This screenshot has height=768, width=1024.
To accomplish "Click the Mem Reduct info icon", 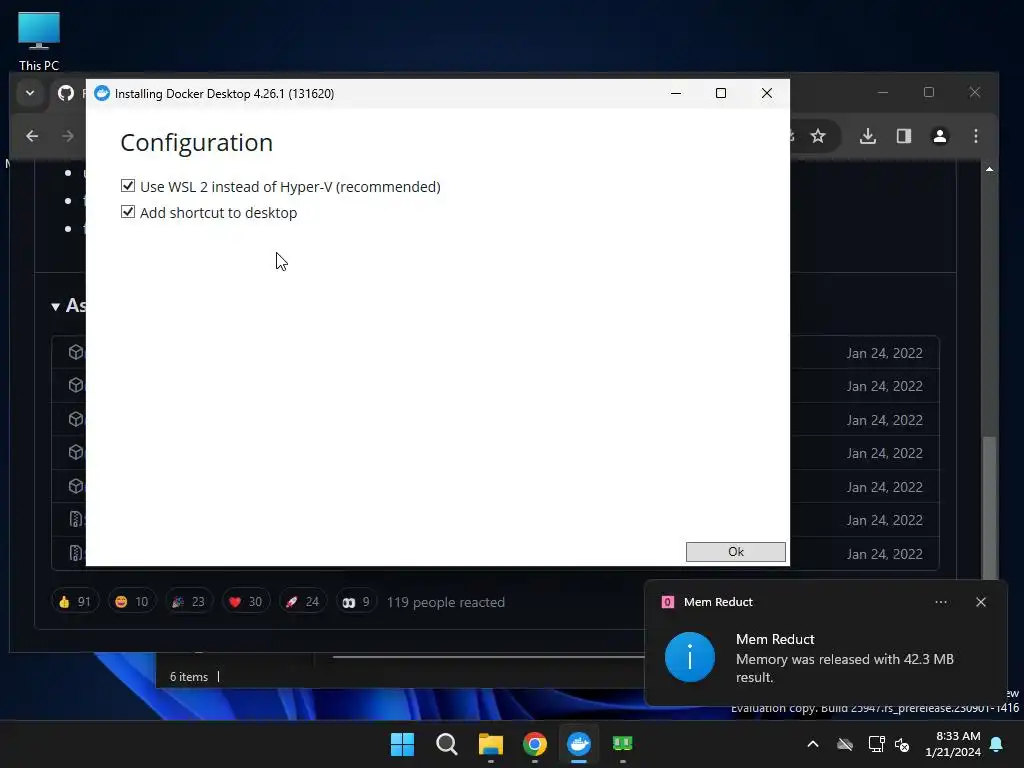I will point(690,657).
